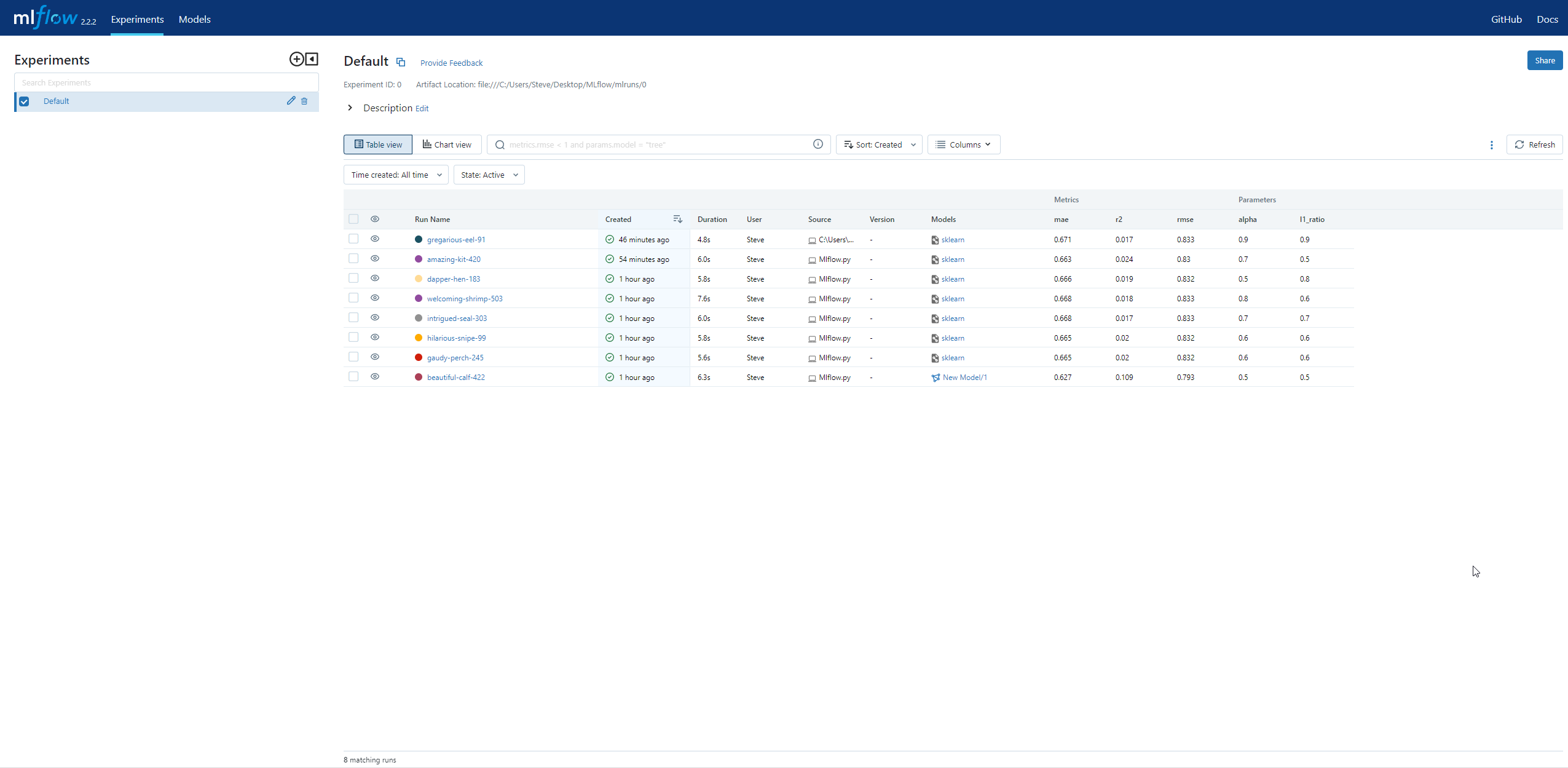Open the intrigued-seal-303 run
The width and height of the screenshot is (1568, 768).
(x=457, y=319)
